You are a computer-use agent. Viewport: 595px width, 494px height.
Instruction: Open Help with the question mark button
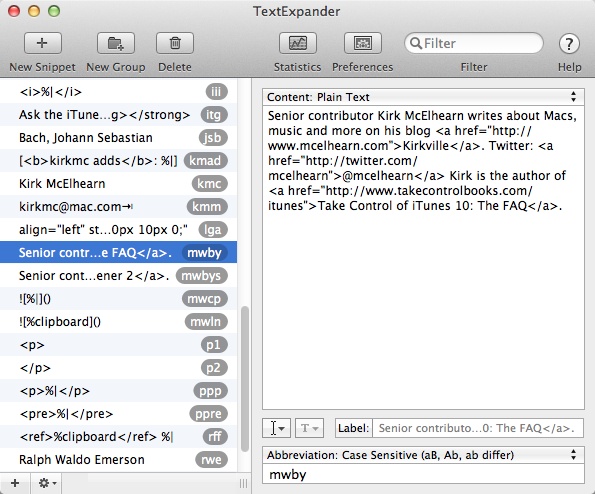click(x=569, y=44)
